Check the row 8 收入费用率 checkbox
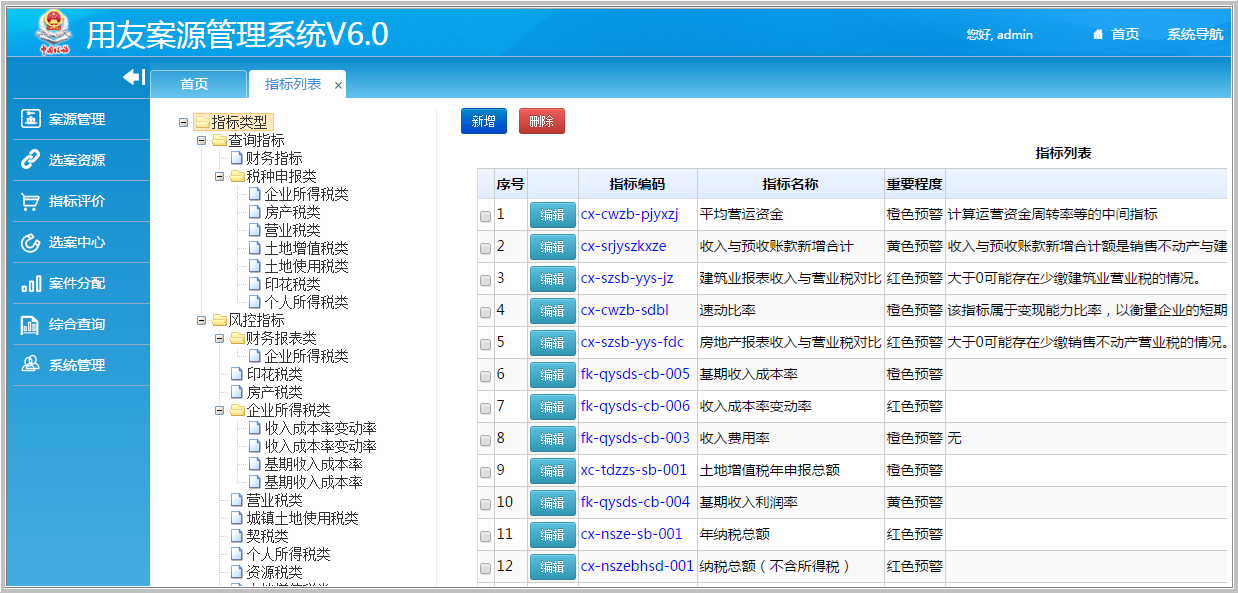1238x593 pixels. [486, 440]
